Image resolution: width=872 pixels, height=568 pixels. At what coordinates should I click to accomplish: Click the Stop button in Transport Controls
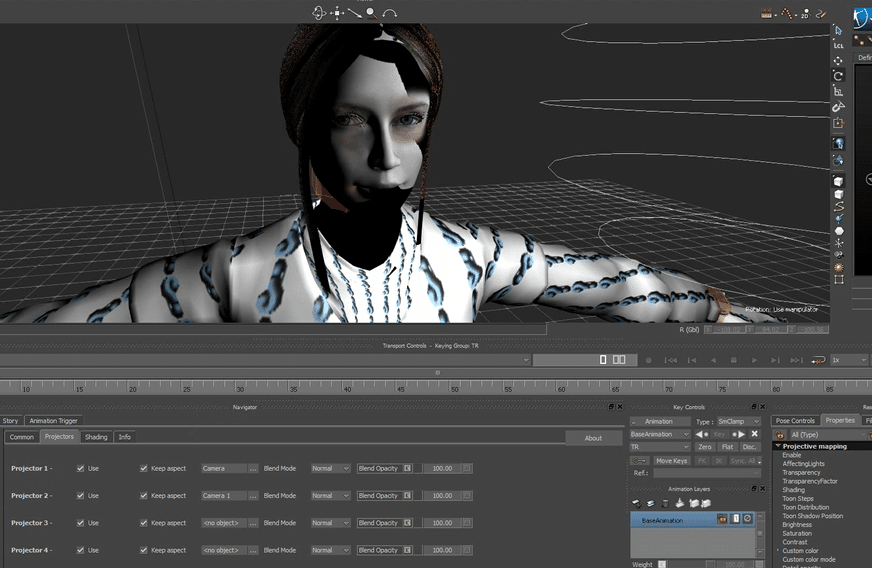click(x=733, y=360)
